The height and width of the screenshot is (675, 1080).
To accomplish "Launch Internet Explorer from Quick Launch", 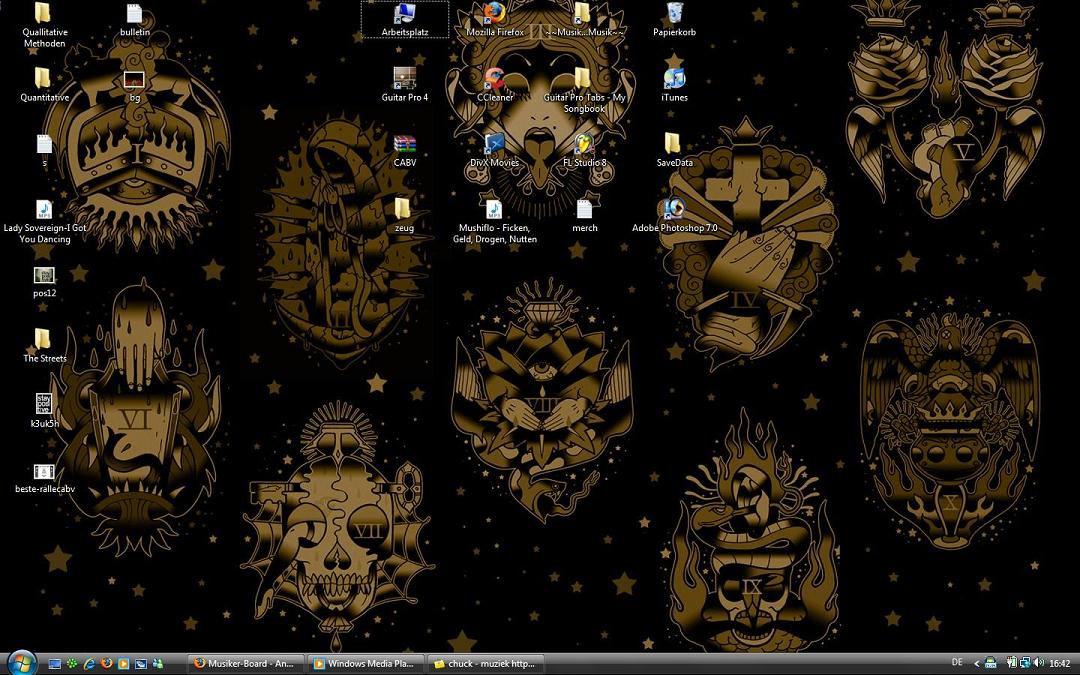I will pos(90,664).
